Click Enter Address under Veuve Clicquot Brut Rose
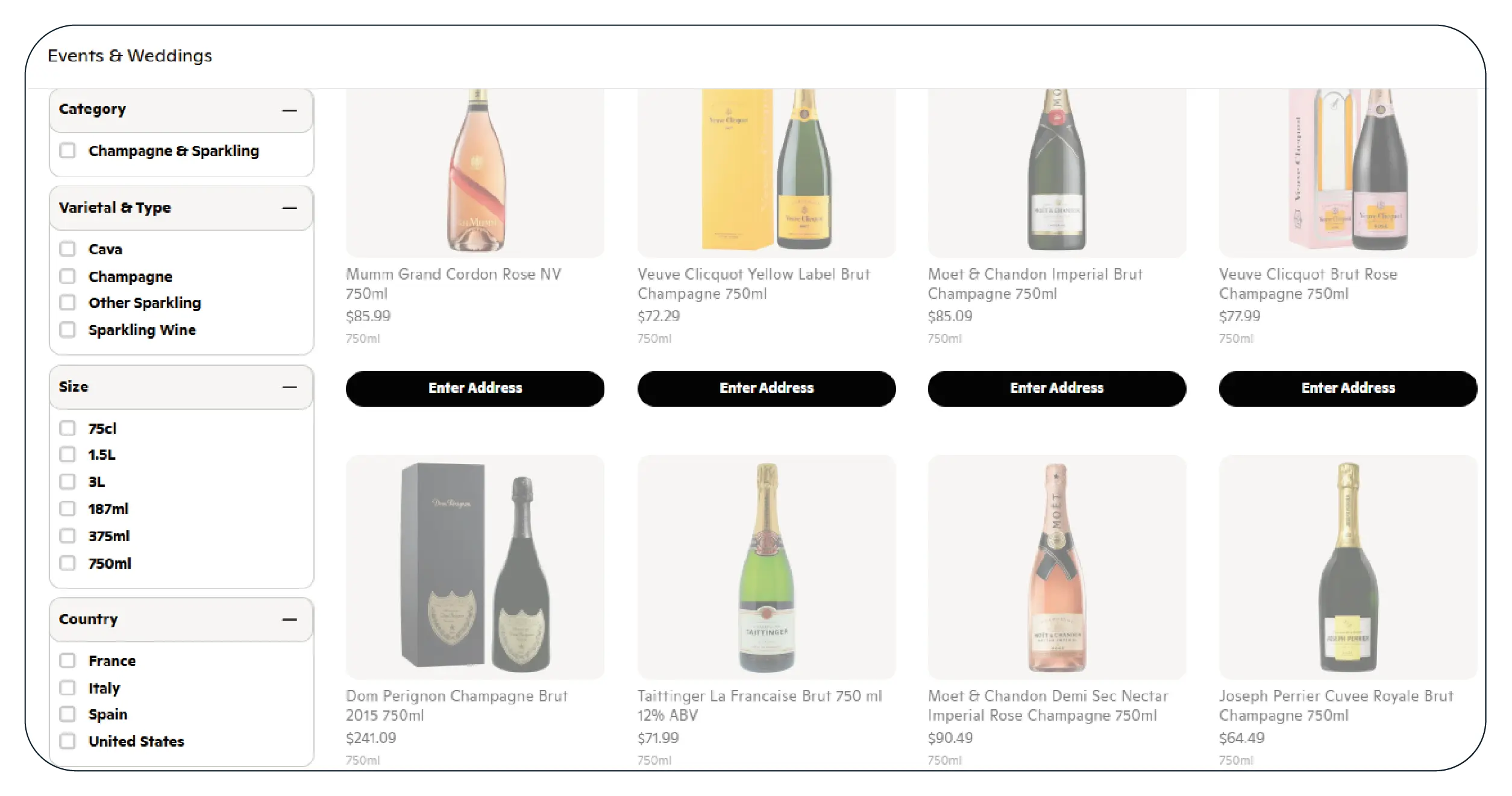The width and height of the screenshot is (1512, 796). click(x=1347, y=388)
